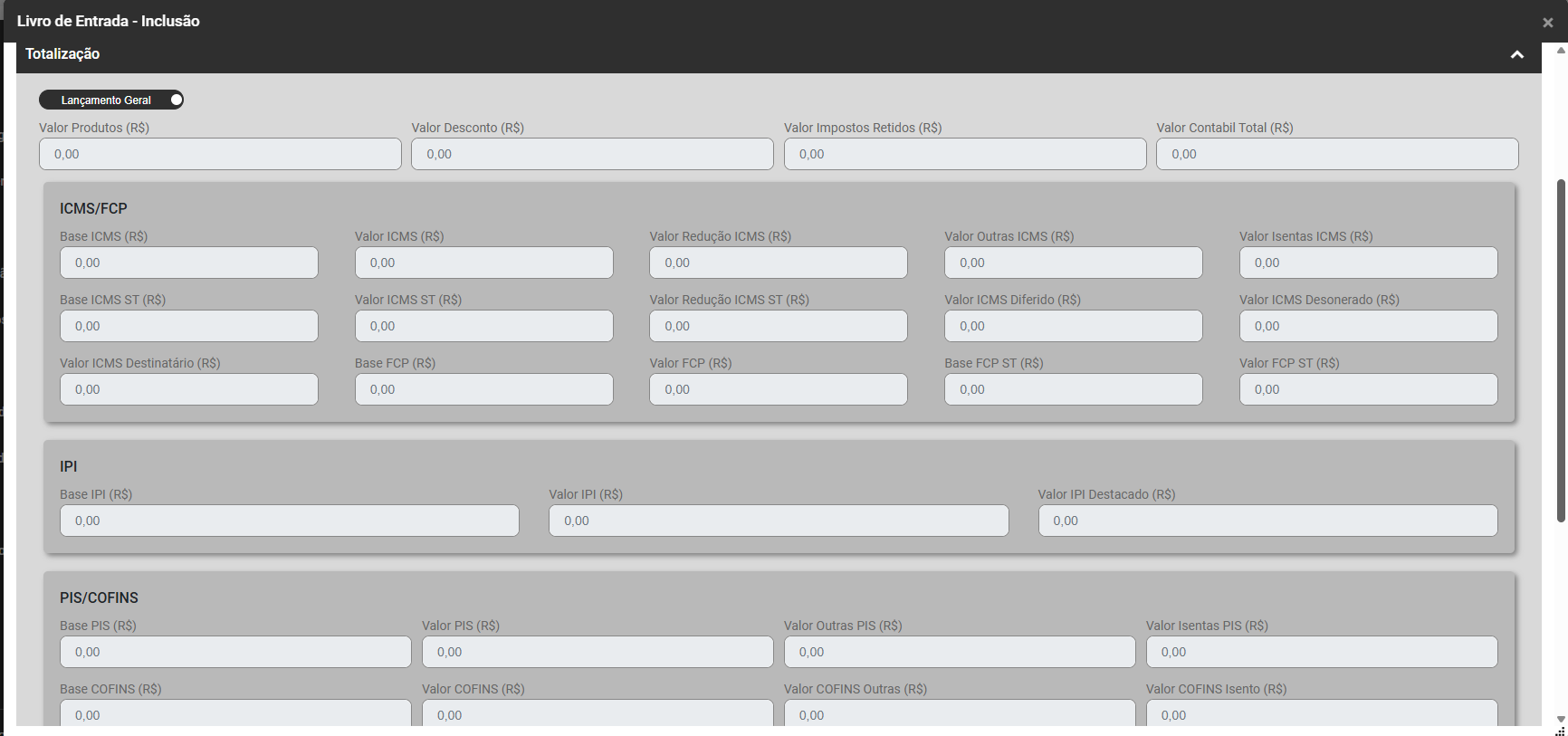Collapse the Totalização section

coord(1516,55)
